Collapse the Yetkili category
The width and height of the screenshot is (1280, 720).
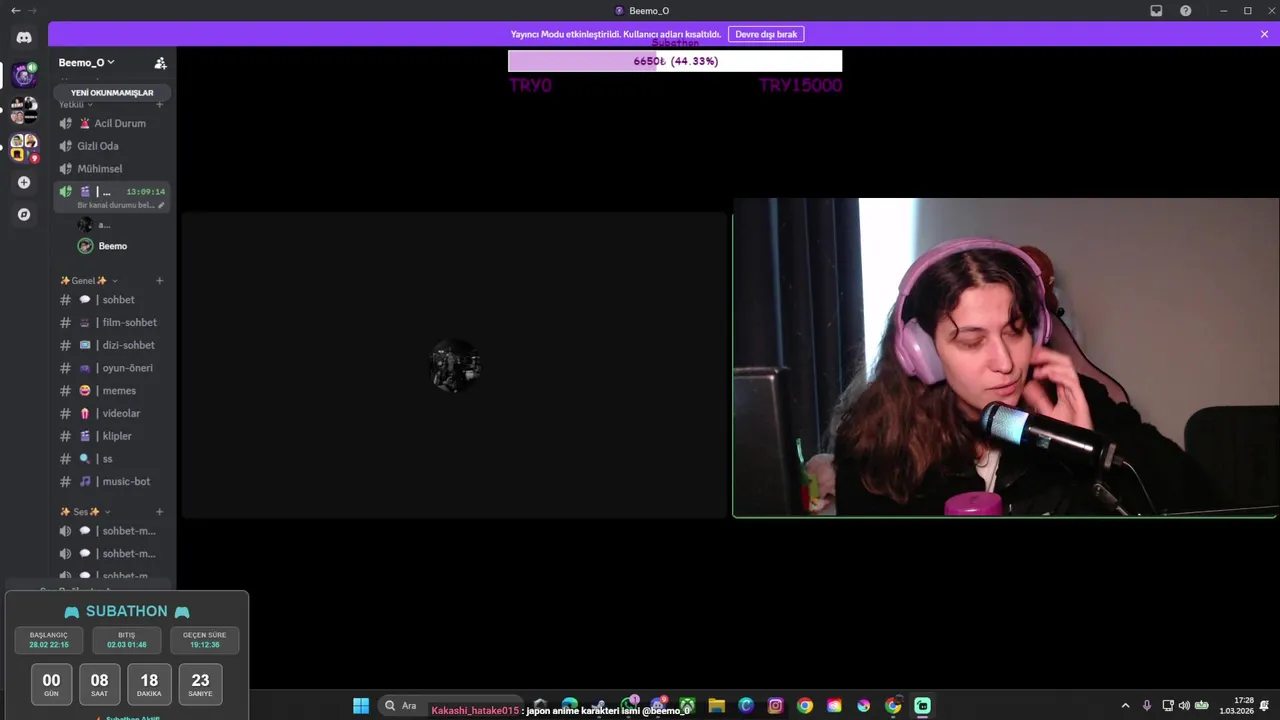coord(75,104)
